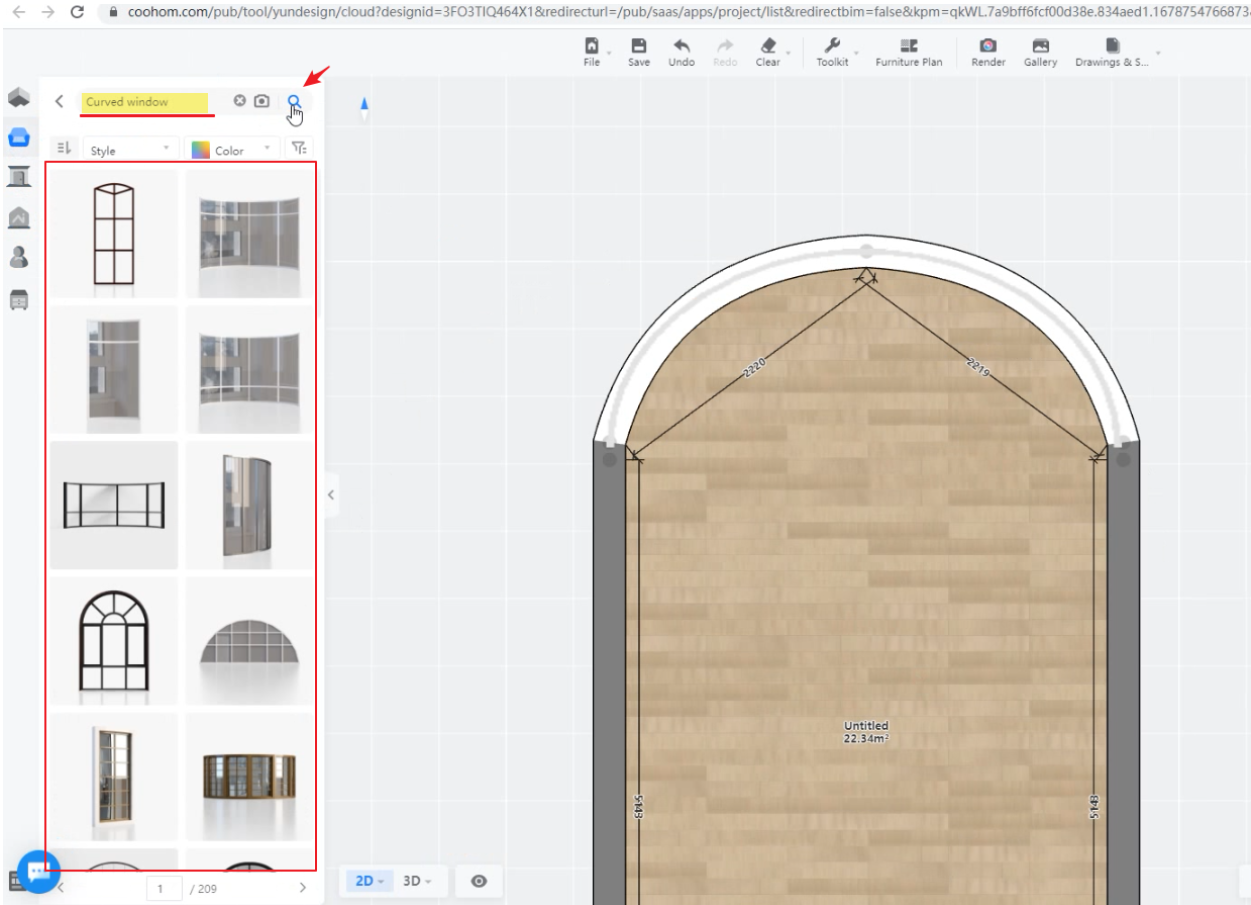The image size is (1251, 905).
Task: Clear the search text with X icon
Action: click(x=240, y=101)
